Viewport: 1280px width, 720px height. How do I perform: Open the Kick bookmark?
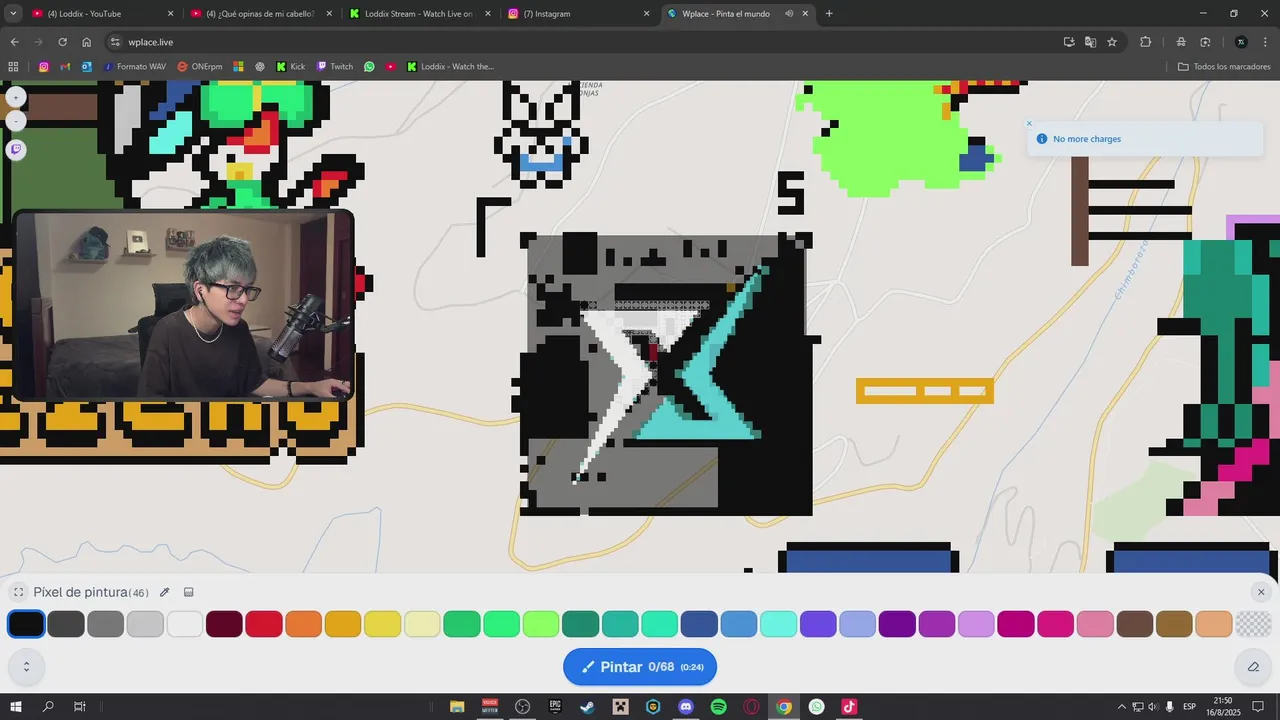[x=291, y=67]
